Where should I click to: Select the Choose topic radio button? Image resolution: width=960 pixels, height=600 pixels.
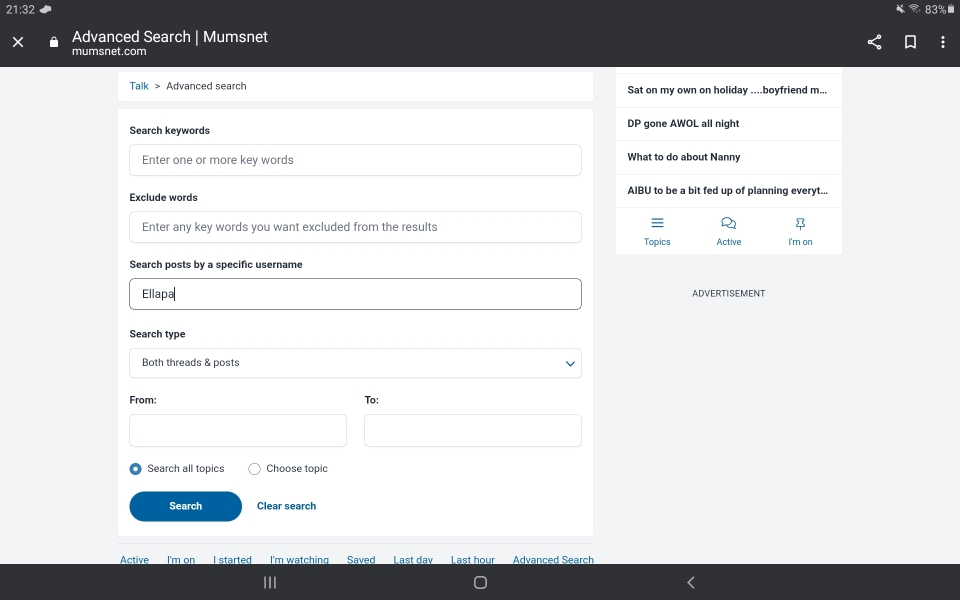point(254,468)
